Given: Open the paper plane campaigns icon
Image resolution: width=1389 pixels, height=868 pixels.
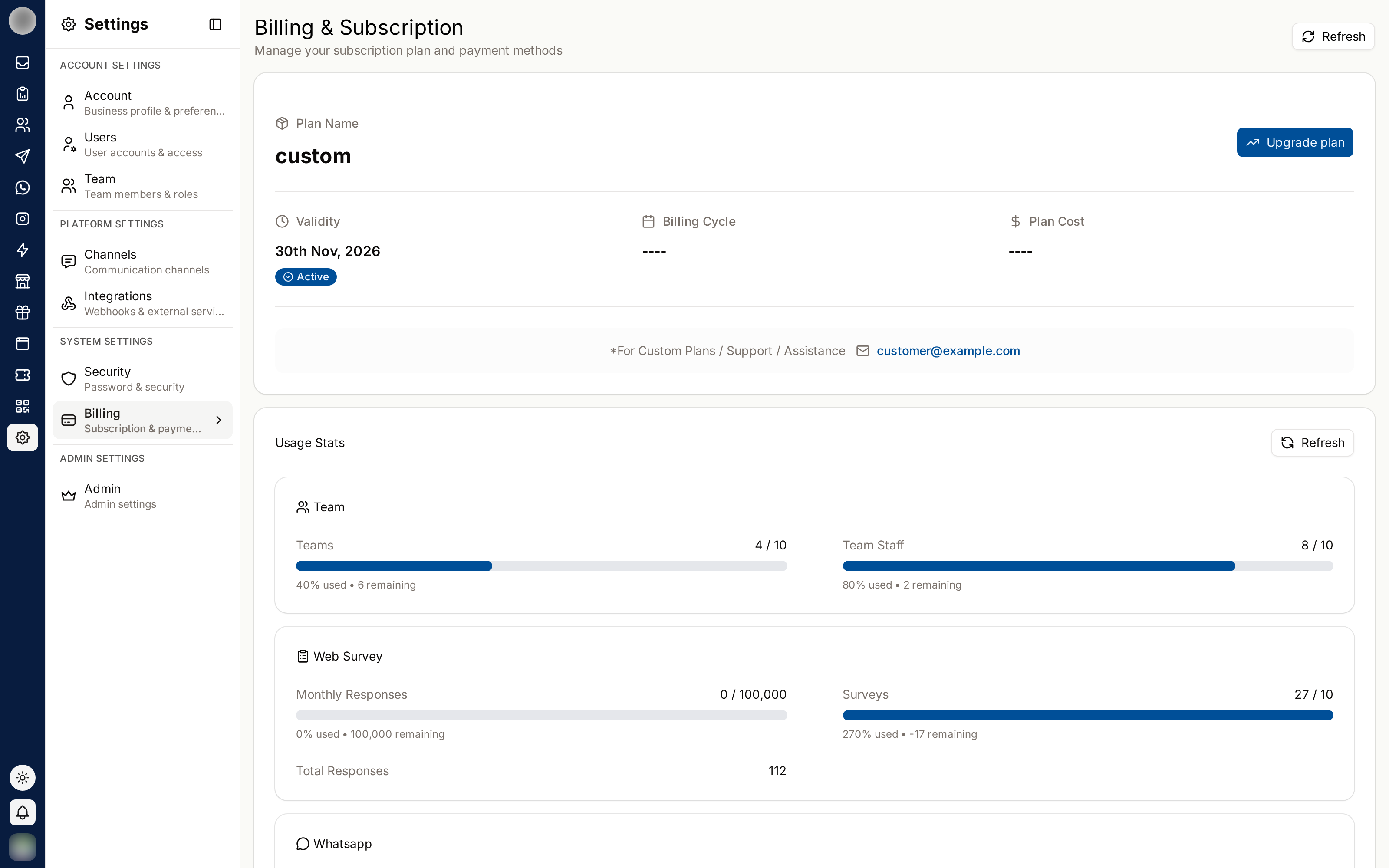Looking at the screenshot, I should 23,156.
